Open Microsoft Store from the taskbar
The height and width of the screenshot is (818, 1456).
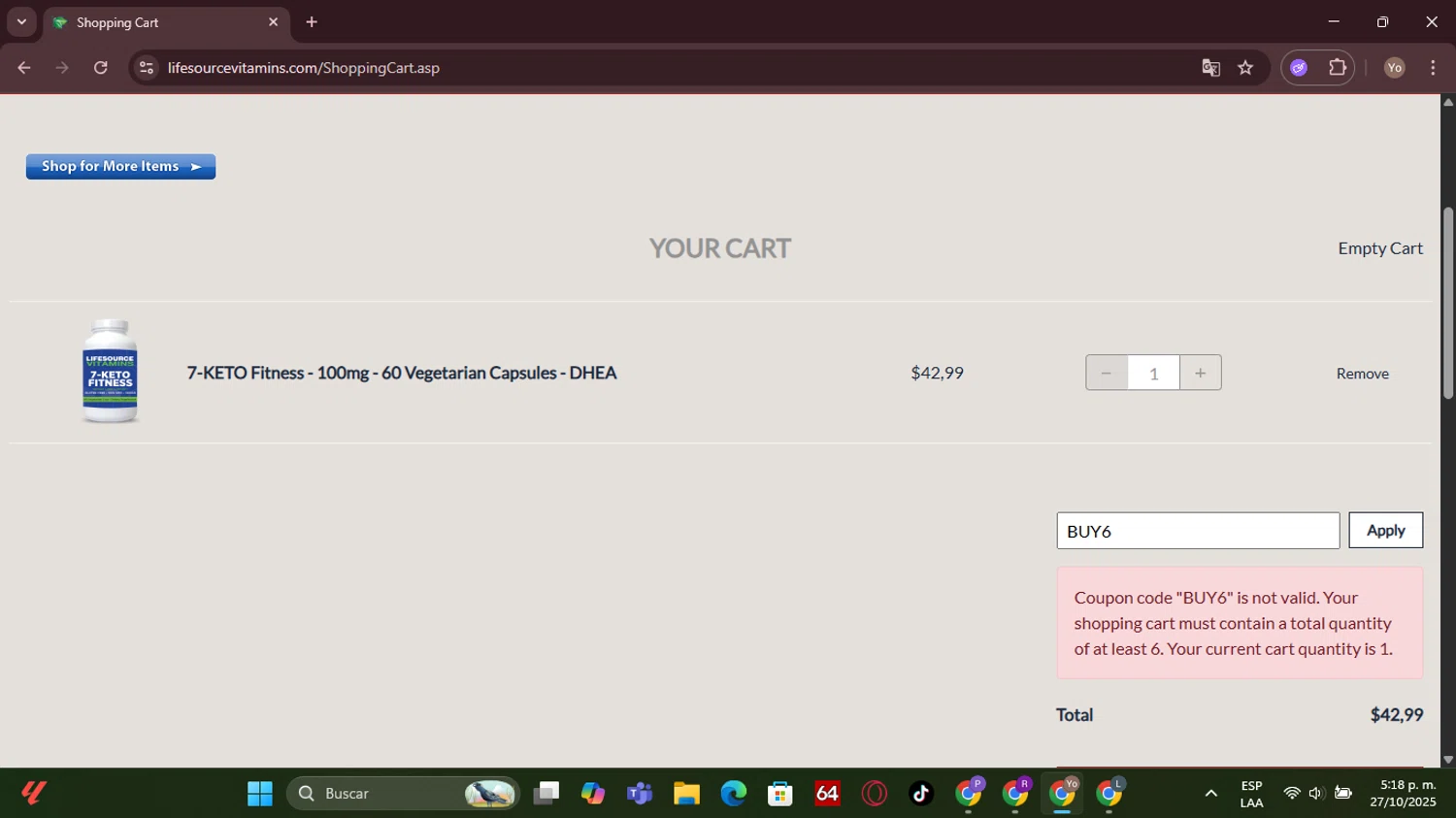coord(780,794)
